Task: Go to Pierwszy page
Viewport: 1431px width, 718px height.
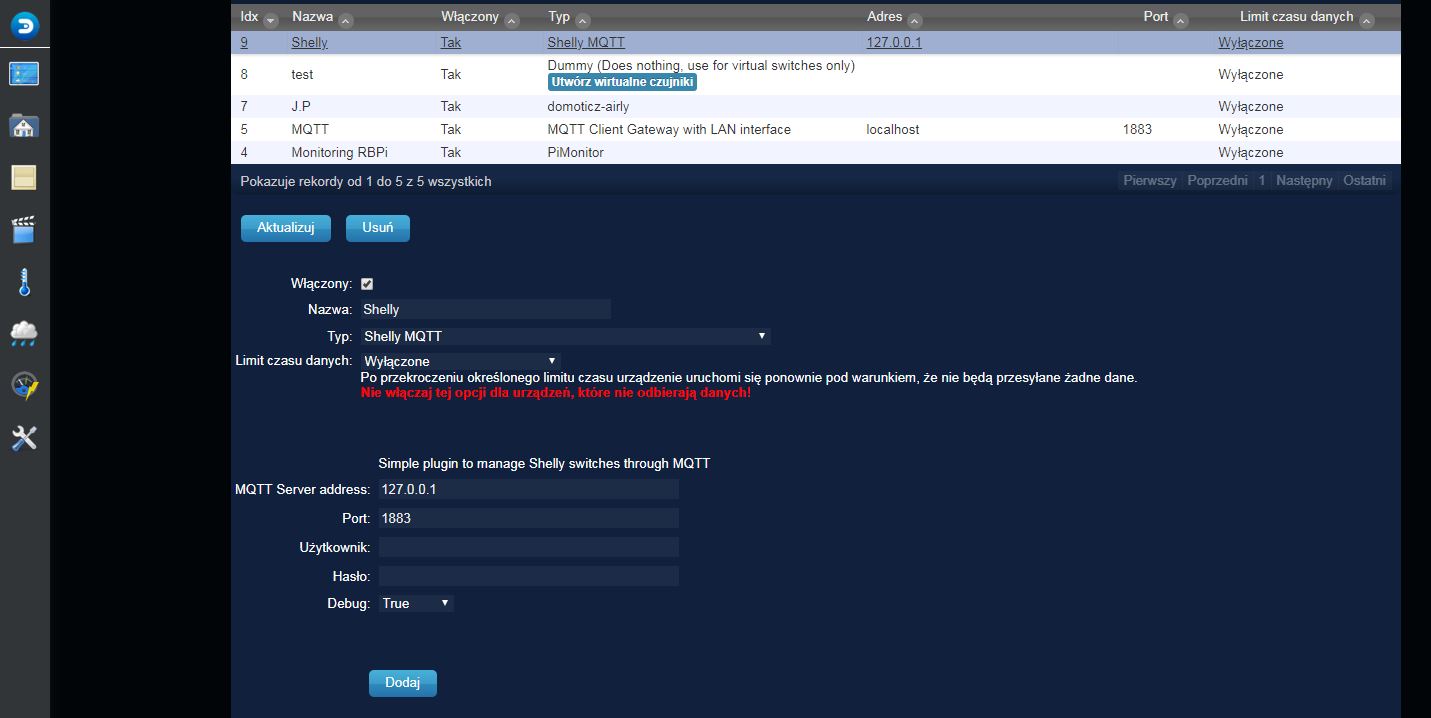Action: click(x=1150, y=181)
